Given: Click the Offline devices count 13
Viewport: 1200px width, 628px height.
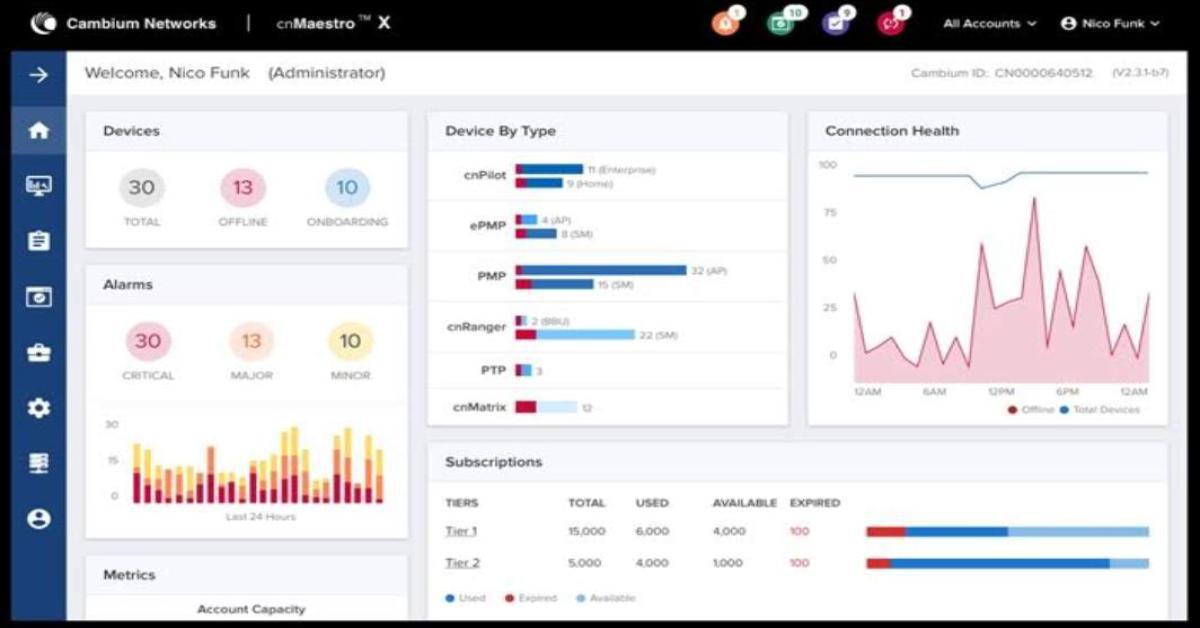Looking at the screenshot, I should (x=243, y=188).
